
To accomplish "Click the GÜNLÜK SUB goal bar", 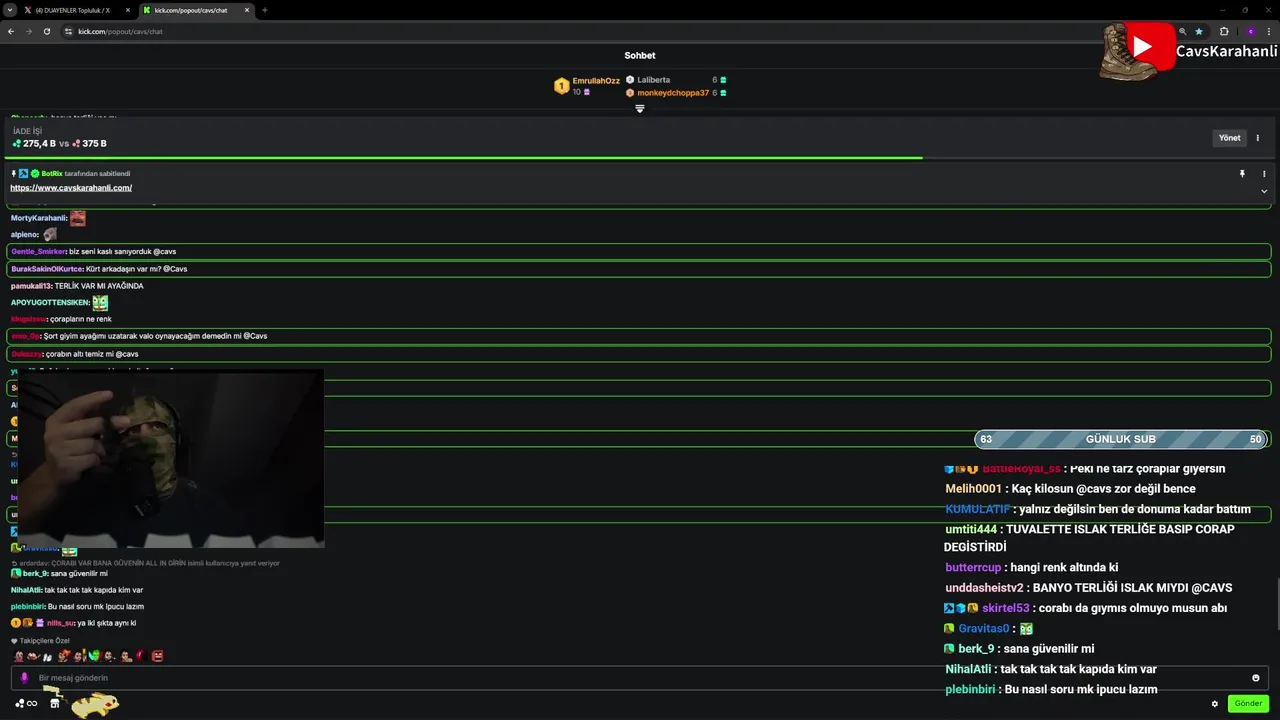I will pyautogui.click(x=1121, y=439).
